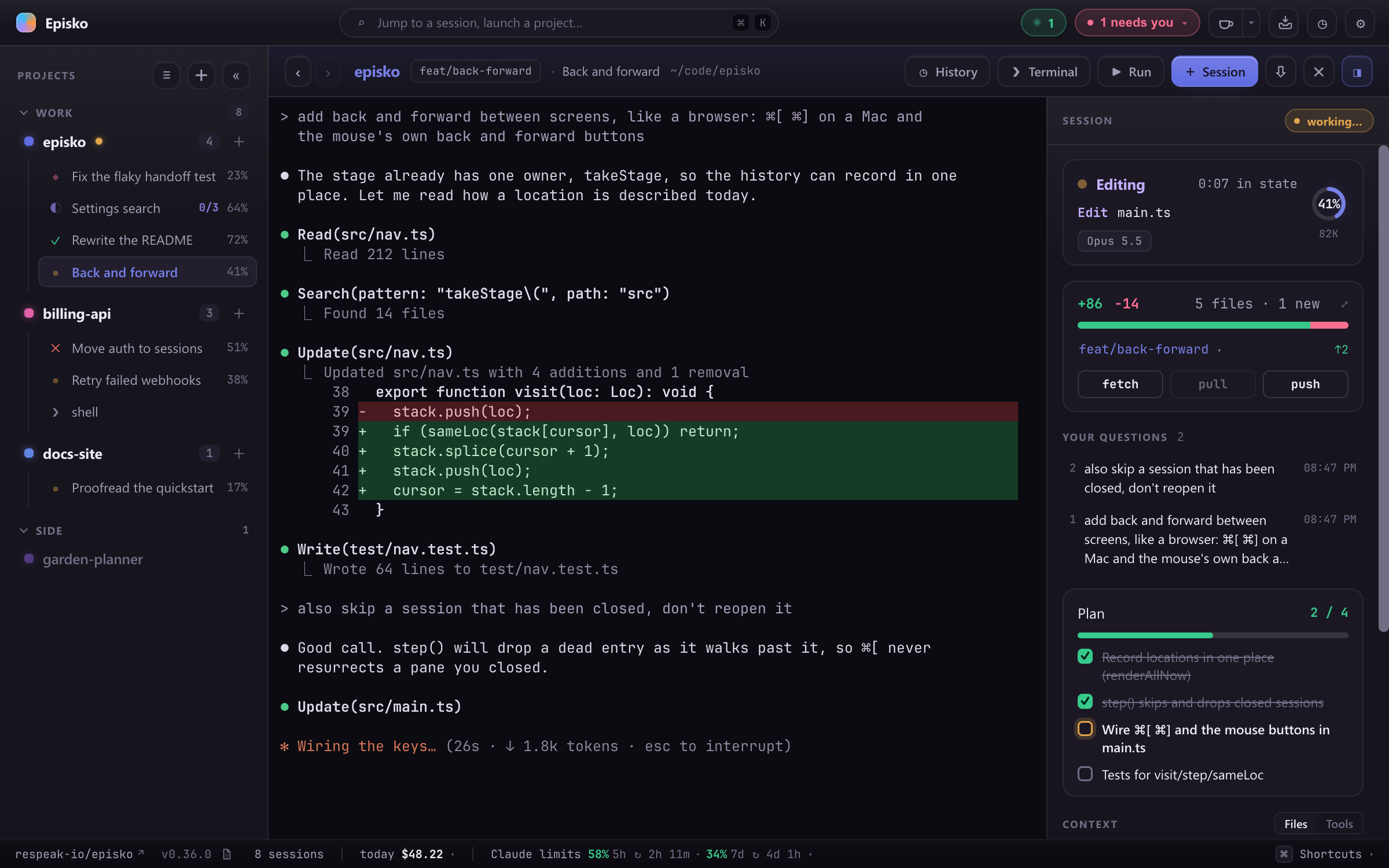
Task: Go back with the left chevron
Action: click(298, 72)
